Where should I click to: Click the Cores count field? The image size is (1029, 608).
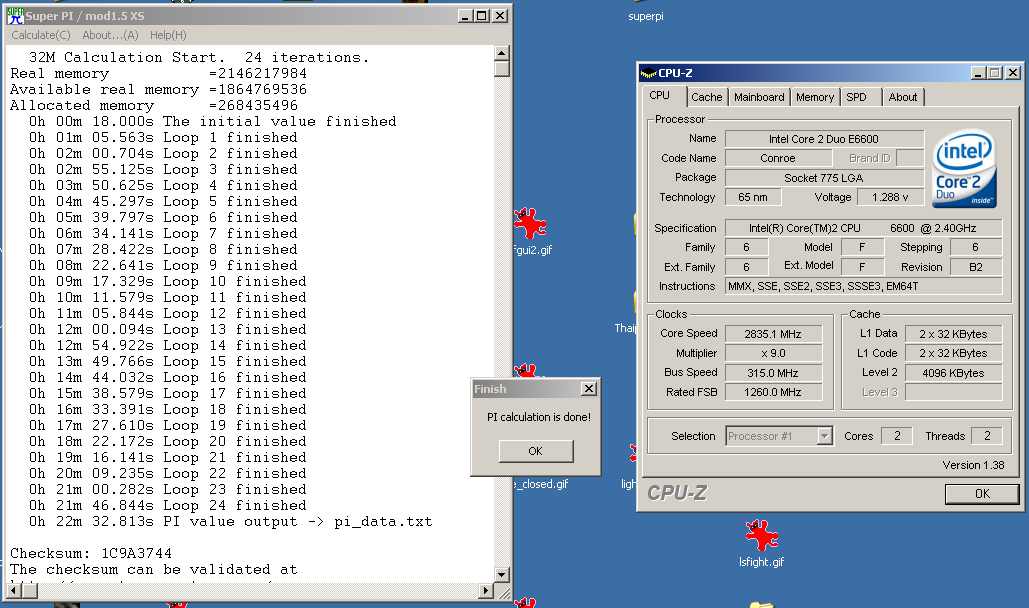[896, 436]
